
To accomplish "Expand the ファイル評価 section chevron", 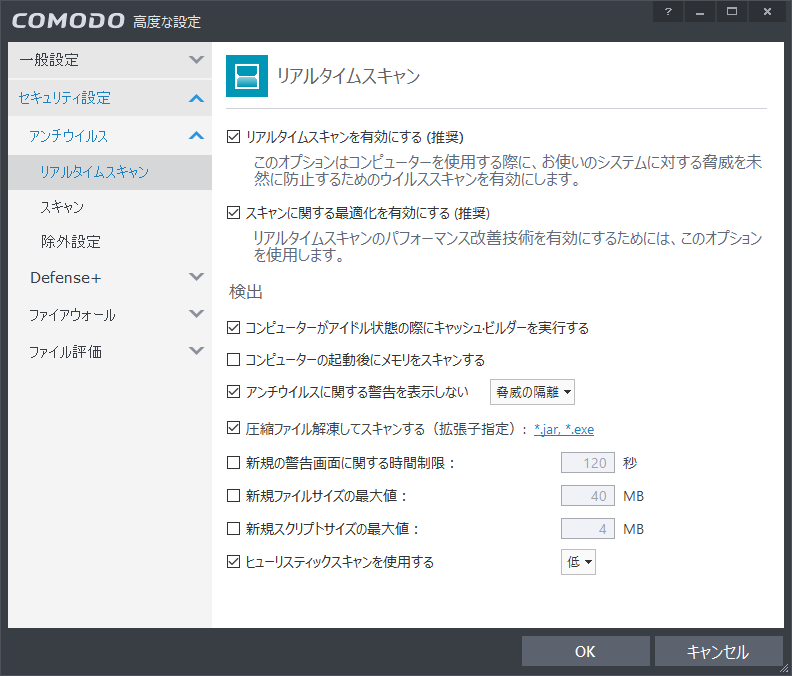I will coord(196,350).
